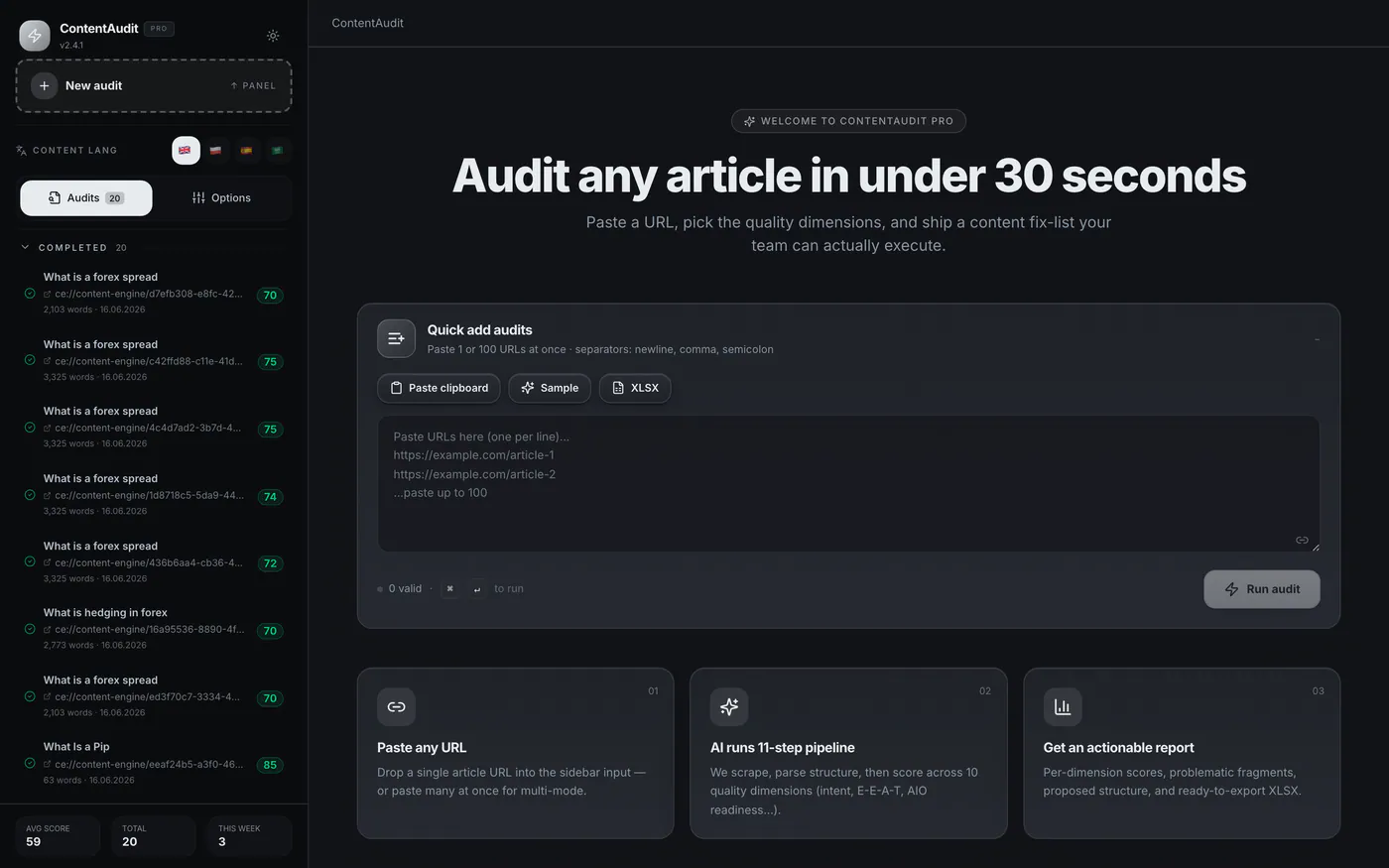
Task: Open external link icon for audit 436b6aa4
Action: [x=48, y=562]
